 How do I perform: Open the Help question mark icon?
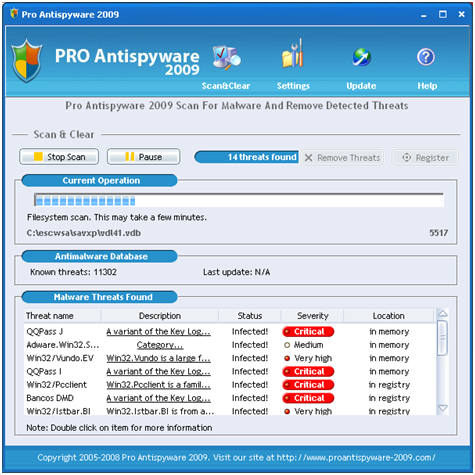click(x=426, y=57)
